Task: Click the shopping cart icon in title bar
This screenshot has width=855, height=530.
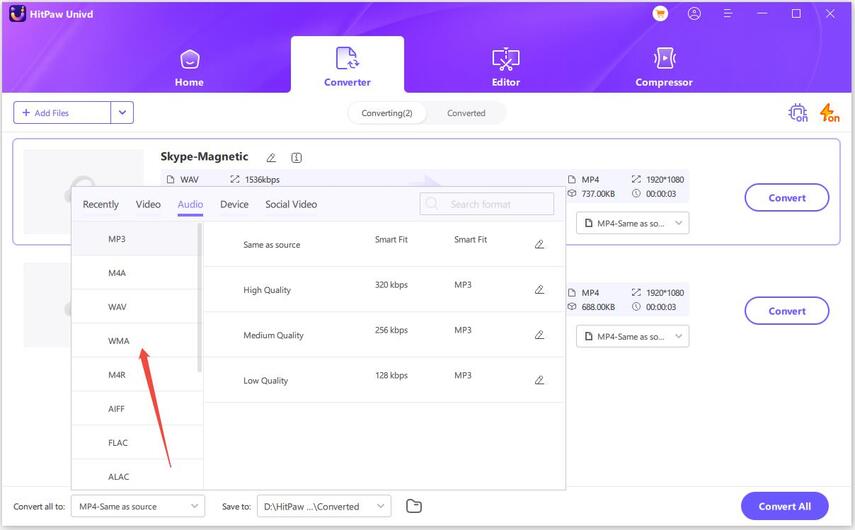Action: point(660,14)
